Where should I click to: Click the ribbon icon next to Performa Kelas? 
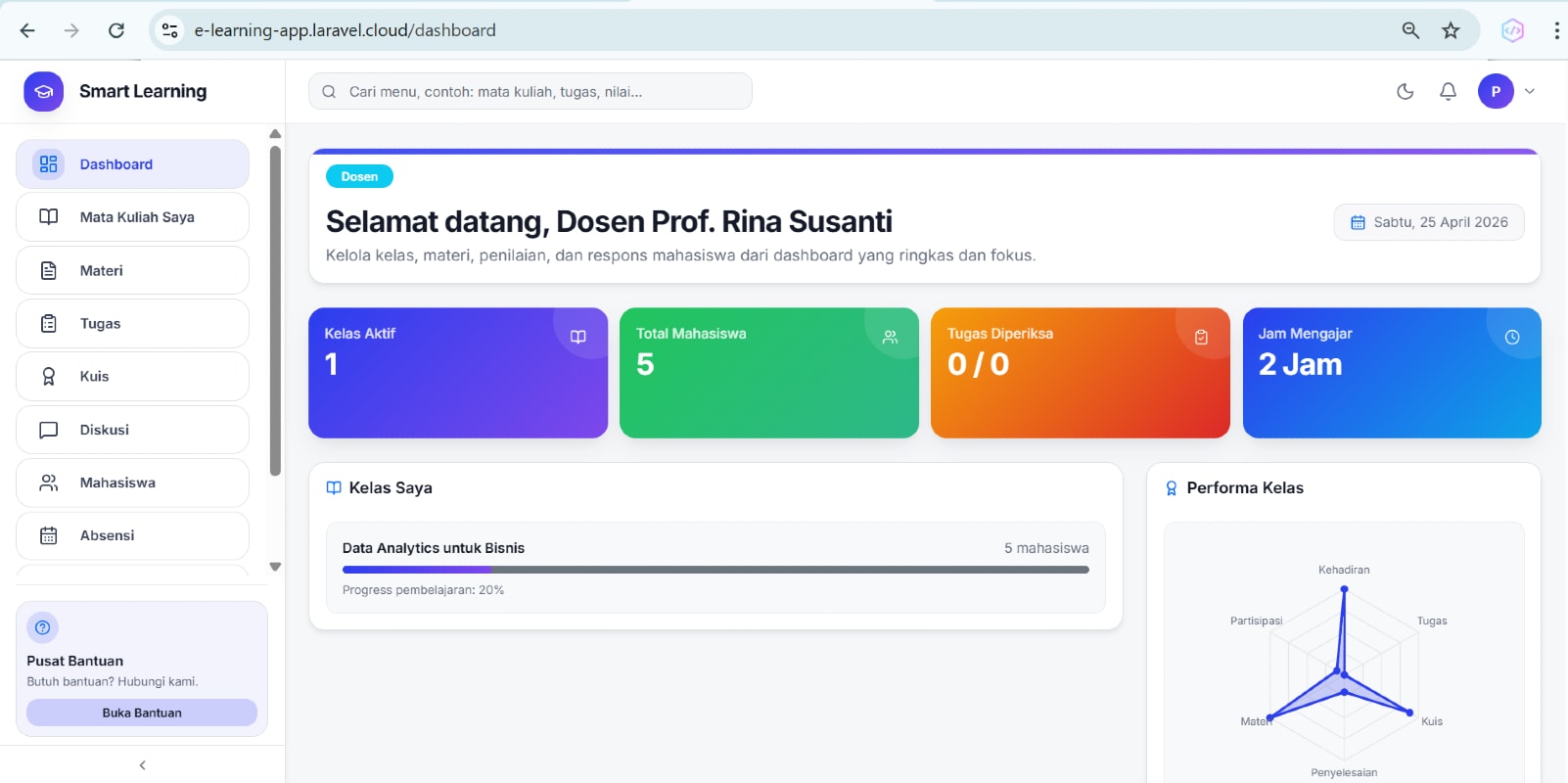[1172, 487]
